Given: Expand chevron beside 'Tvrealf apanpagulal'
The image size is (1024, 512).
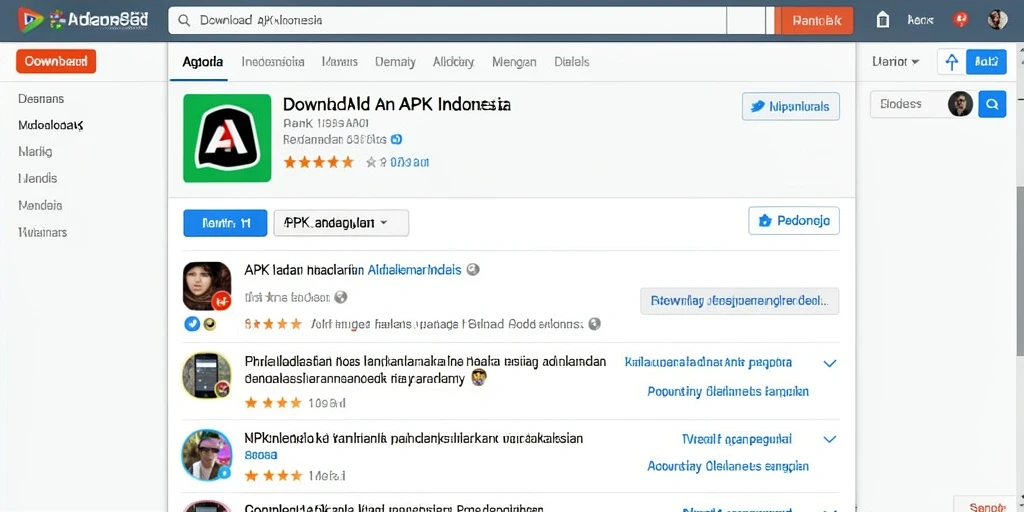Looking at the screenshot, I should click(829, 439).
